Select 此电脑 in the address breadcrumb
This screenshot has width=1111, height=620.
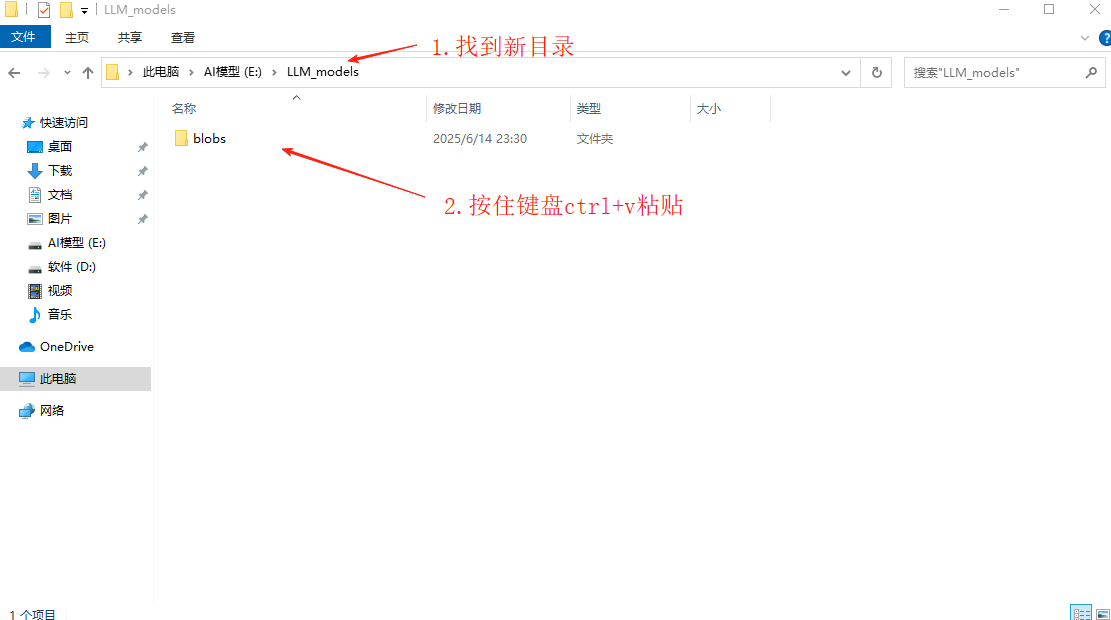[x=161, y=72]
